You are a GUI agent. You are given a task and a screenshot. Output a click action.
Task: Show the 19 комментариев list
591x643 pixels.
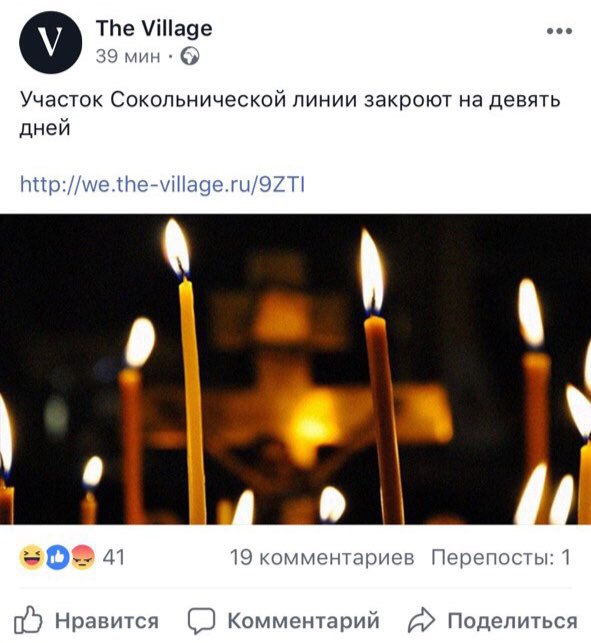(322, 557)
